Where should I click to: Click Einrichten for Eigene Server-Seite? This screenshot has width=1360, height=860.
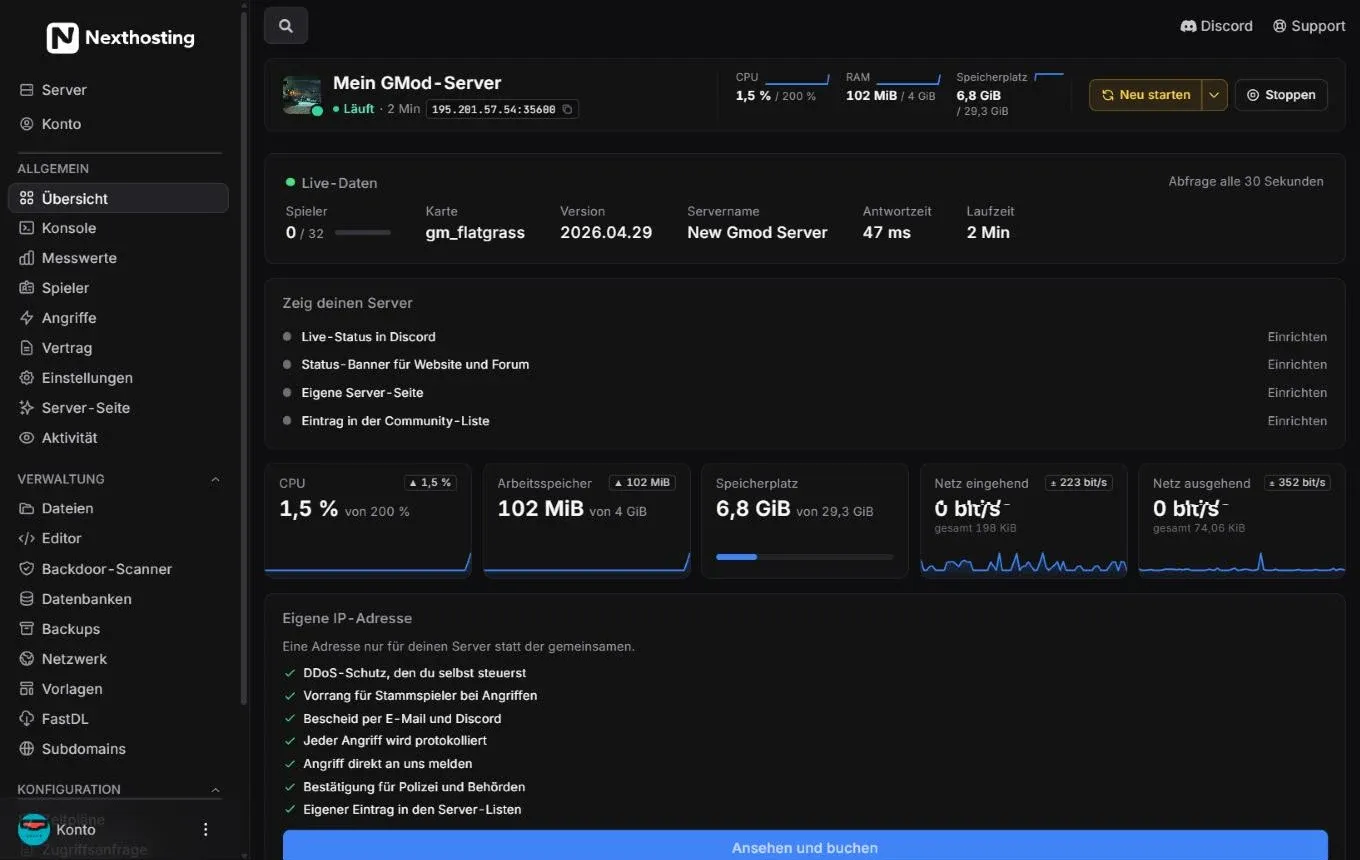pyautogui.click(x=1297, y=393)
